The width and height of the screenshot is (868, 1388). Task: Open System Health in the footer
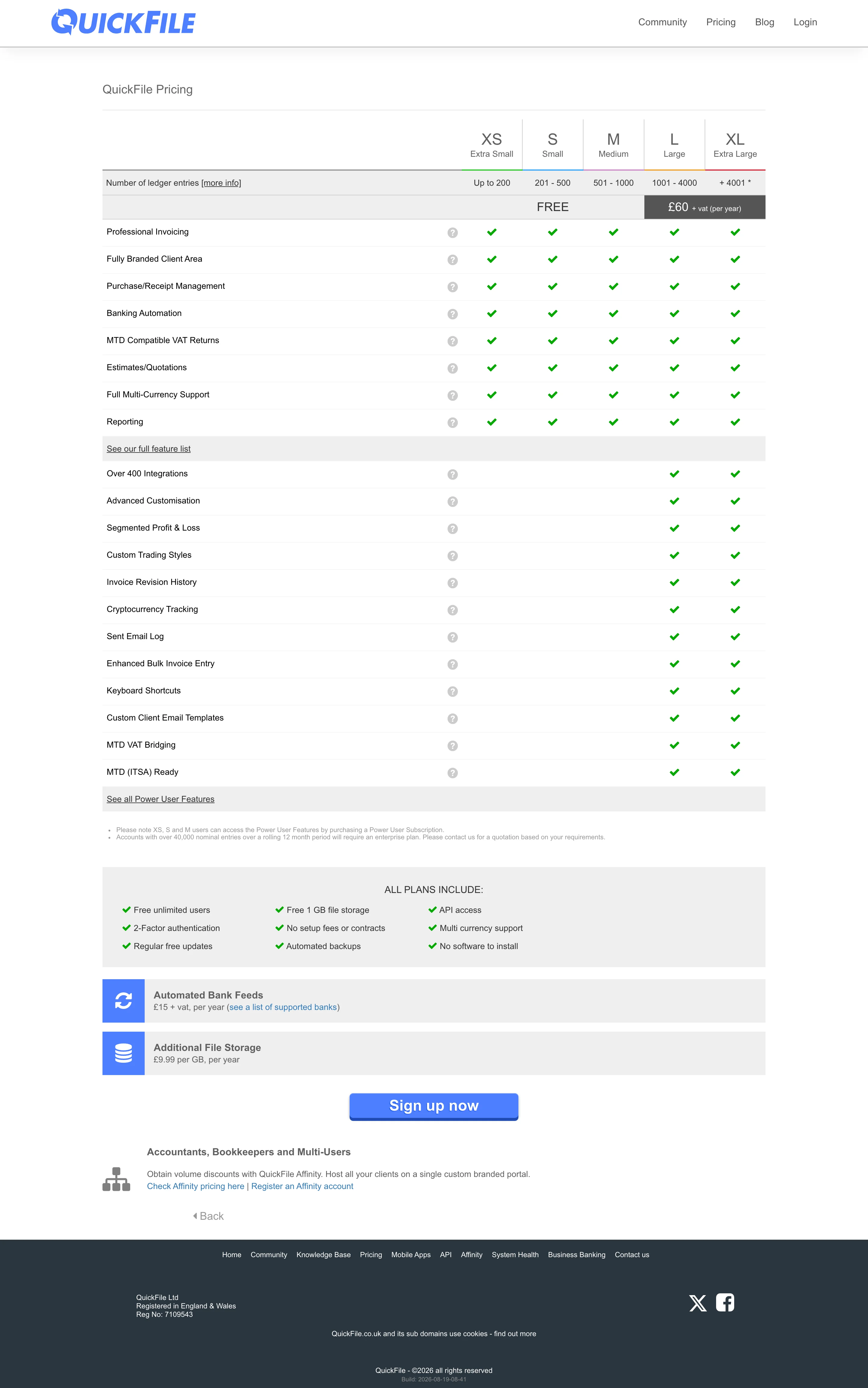(515, 1255)
